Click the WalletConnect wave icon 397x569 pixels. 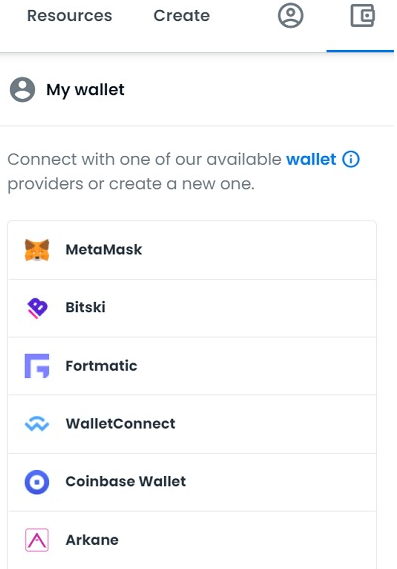tap(37, 424)
